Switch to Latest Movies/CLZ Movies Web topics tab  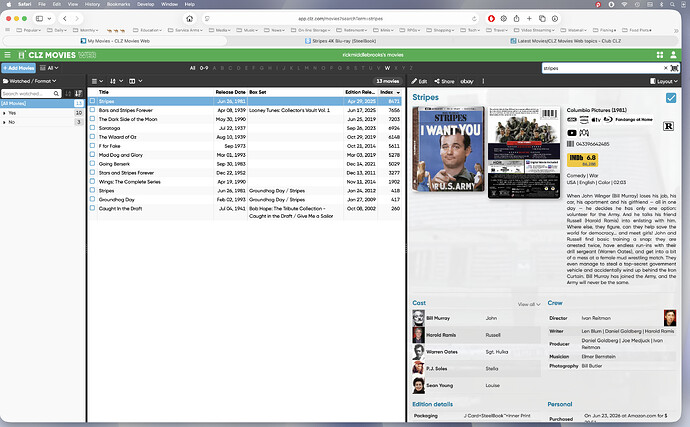point(566,41)
